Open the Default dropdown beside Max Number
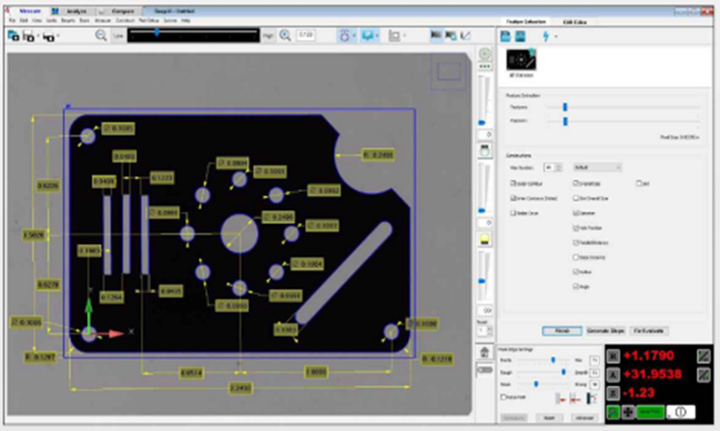 [x=597, y=167]
